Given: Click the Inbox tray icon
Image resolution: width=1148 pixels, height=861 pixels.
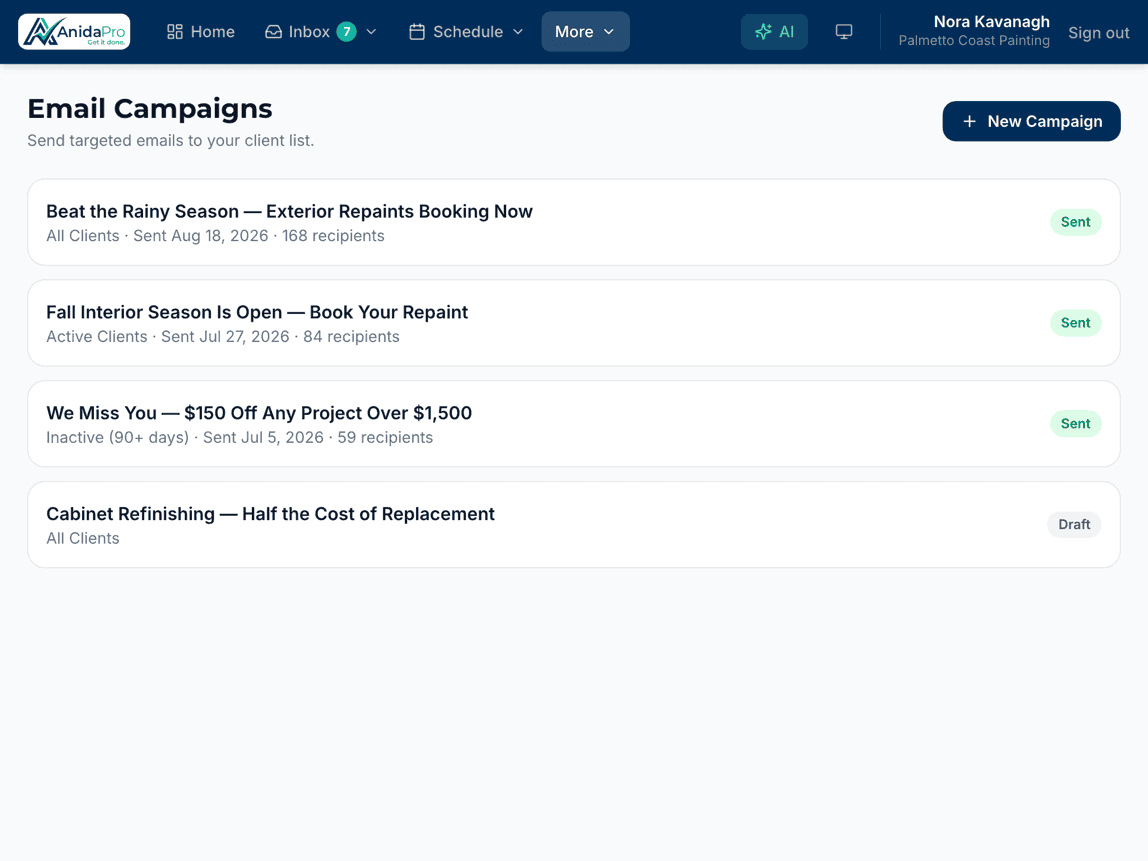Looking at the screenshot, I should click(x=273, y=31).
